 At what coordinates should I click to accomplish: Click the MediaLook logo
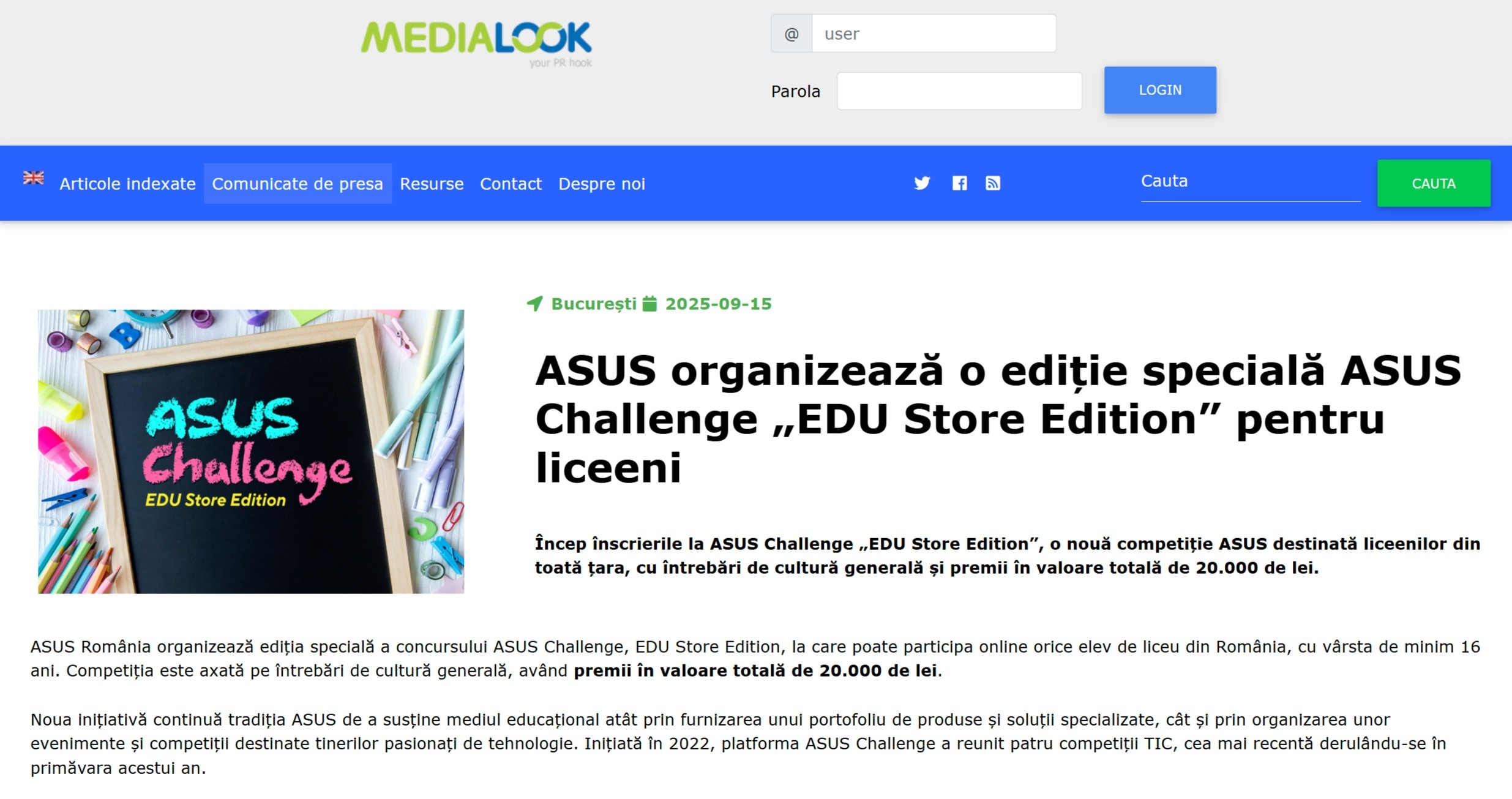click(476, 44)
